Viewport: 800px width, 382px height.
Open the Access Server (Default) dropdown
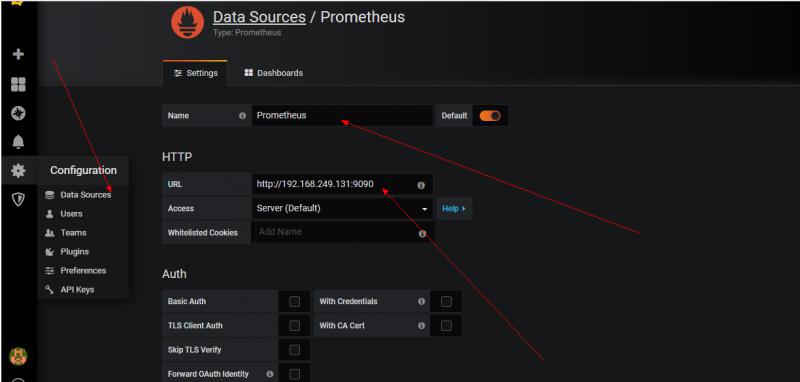tap(342, 209)
